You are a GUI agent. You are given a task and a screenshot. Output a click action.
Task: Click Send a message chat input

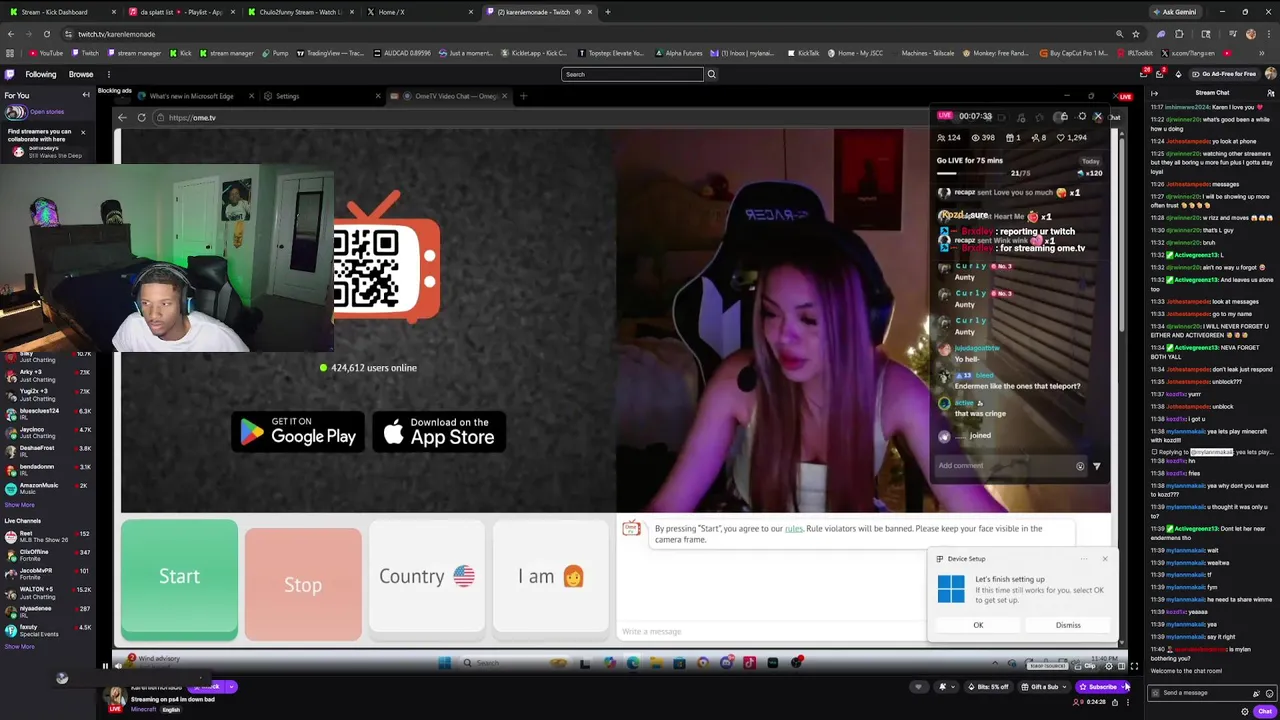(1205, 693)
